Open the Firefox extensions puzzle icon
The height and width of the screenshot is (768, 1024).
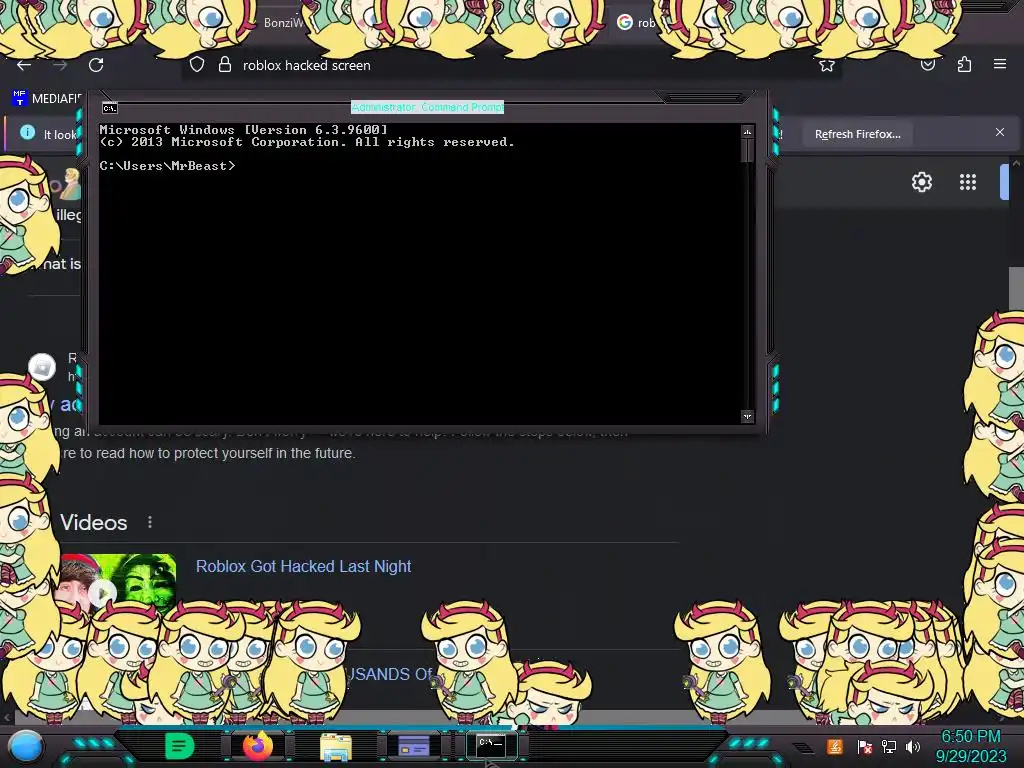965,65
